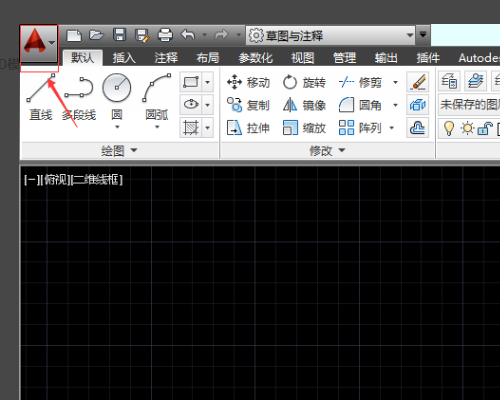Select the 修剪 trim tool
Image resolution: width=500 pixels, height=400 pixels.
click(360, 82)
